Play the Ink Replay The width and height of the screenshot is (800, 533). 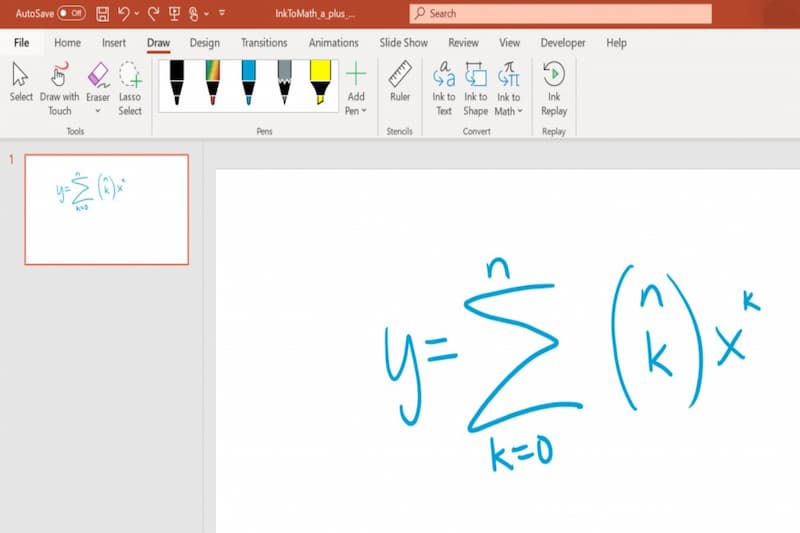[x=554, y=89]
